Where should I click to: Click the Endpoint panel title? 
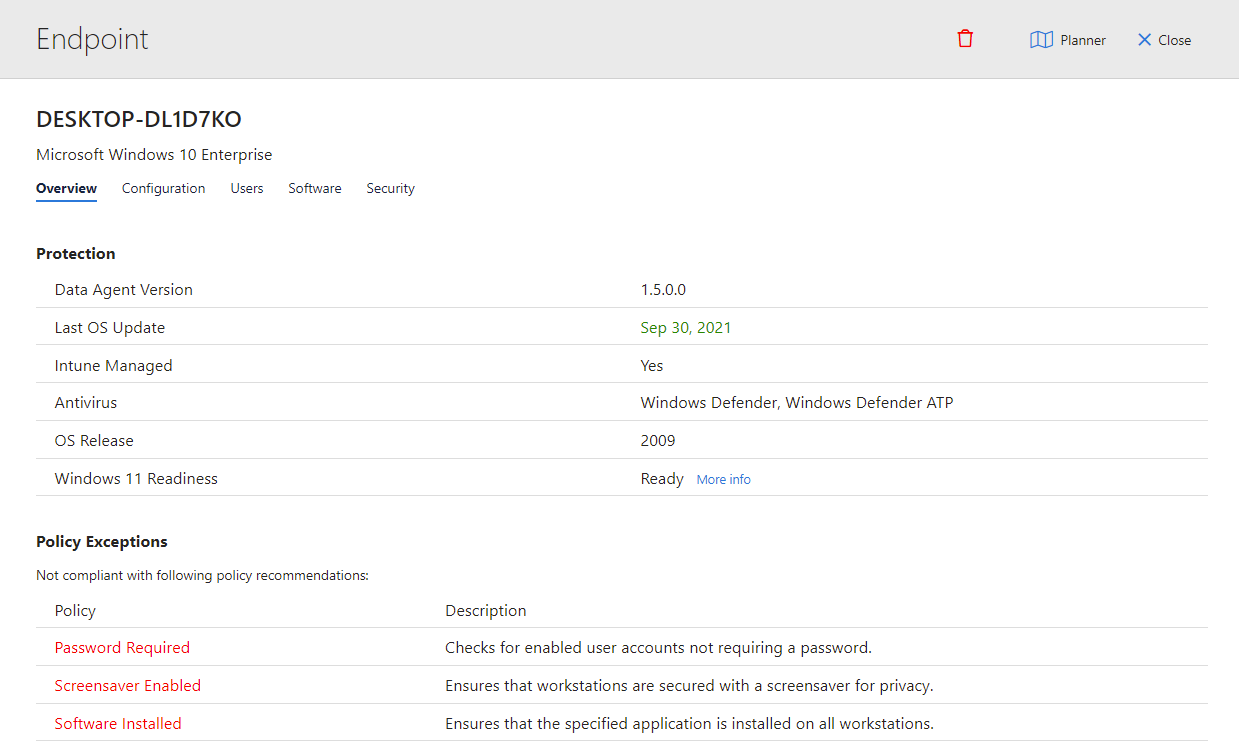point(92,39)
